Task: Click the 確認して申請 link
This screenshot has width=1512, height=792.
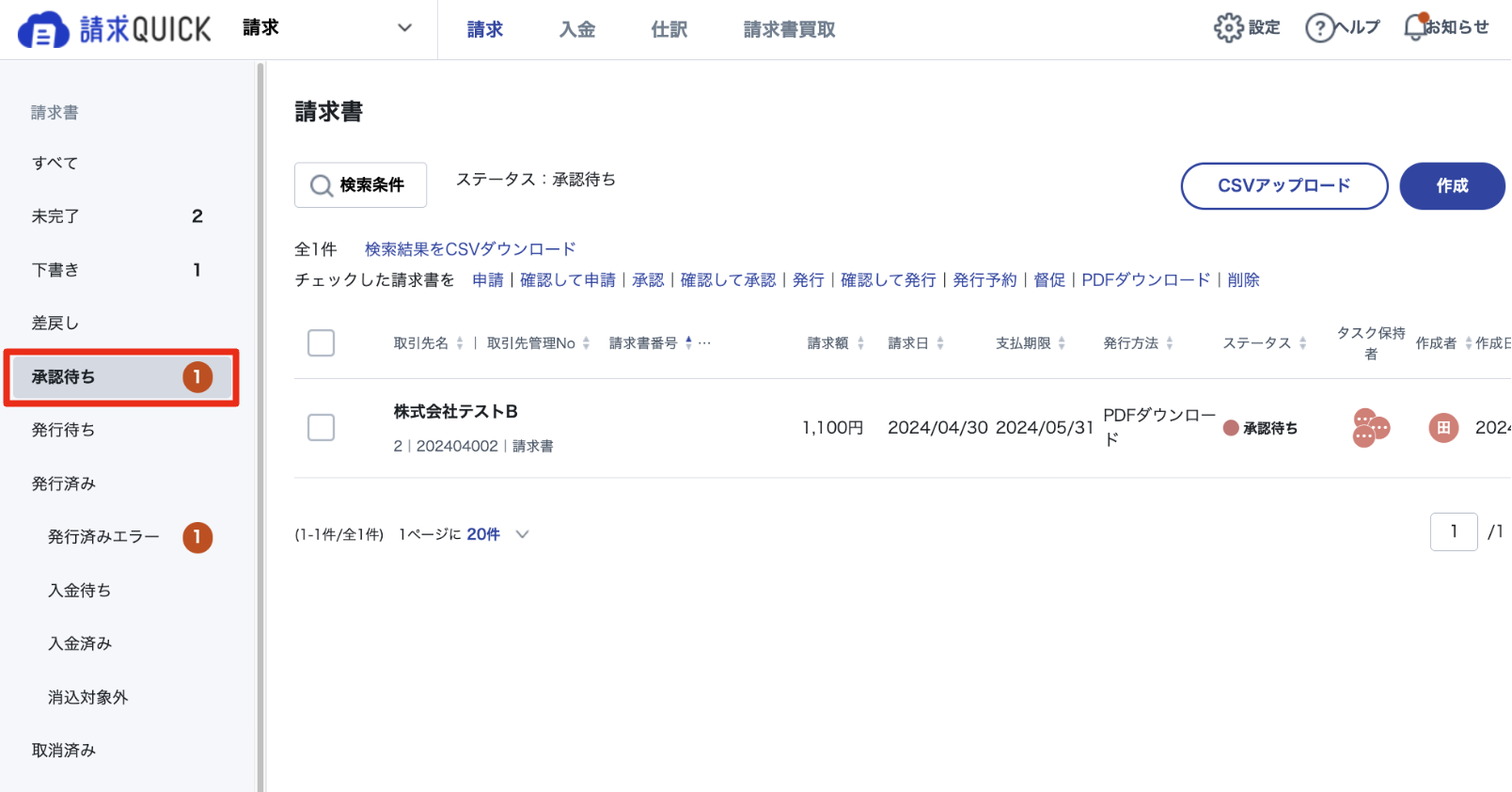Action: click(568, 280)
